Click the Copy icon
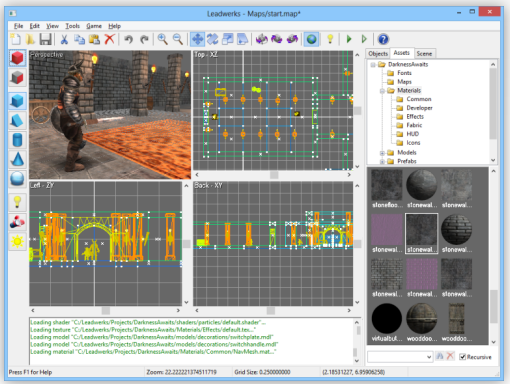This screenshot has width=510, height=384. (x=79, y=39)
